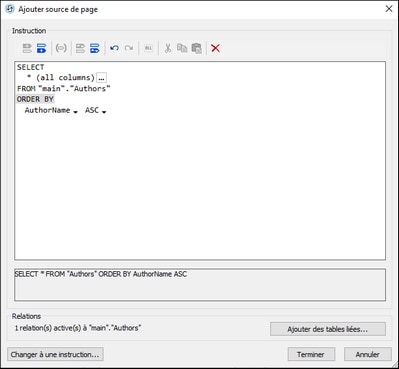Select the ORDER BY clause line
The height and width of the screenshot is (369, 399).
point(35,99)
